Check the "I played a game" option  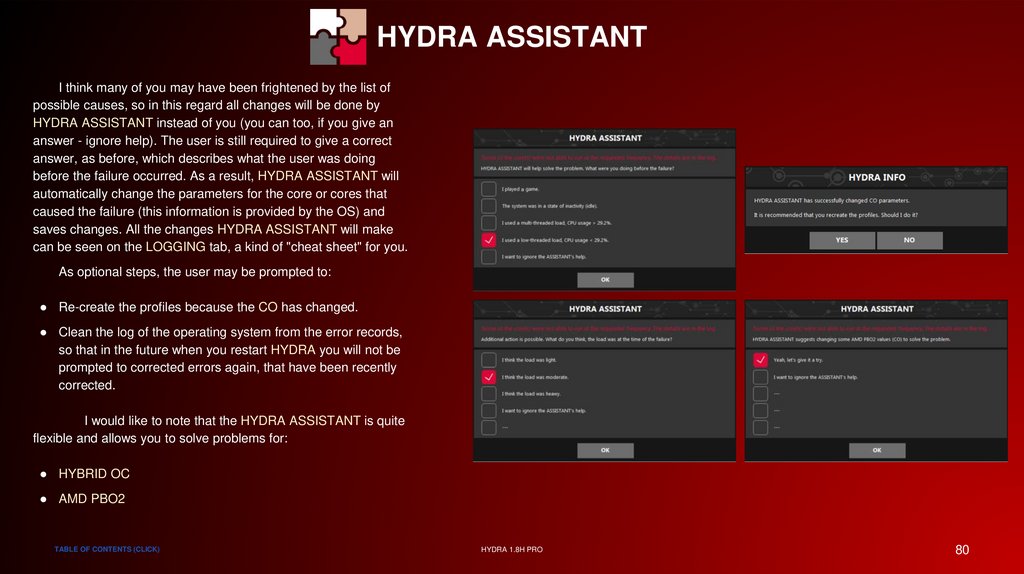point(488,189)
